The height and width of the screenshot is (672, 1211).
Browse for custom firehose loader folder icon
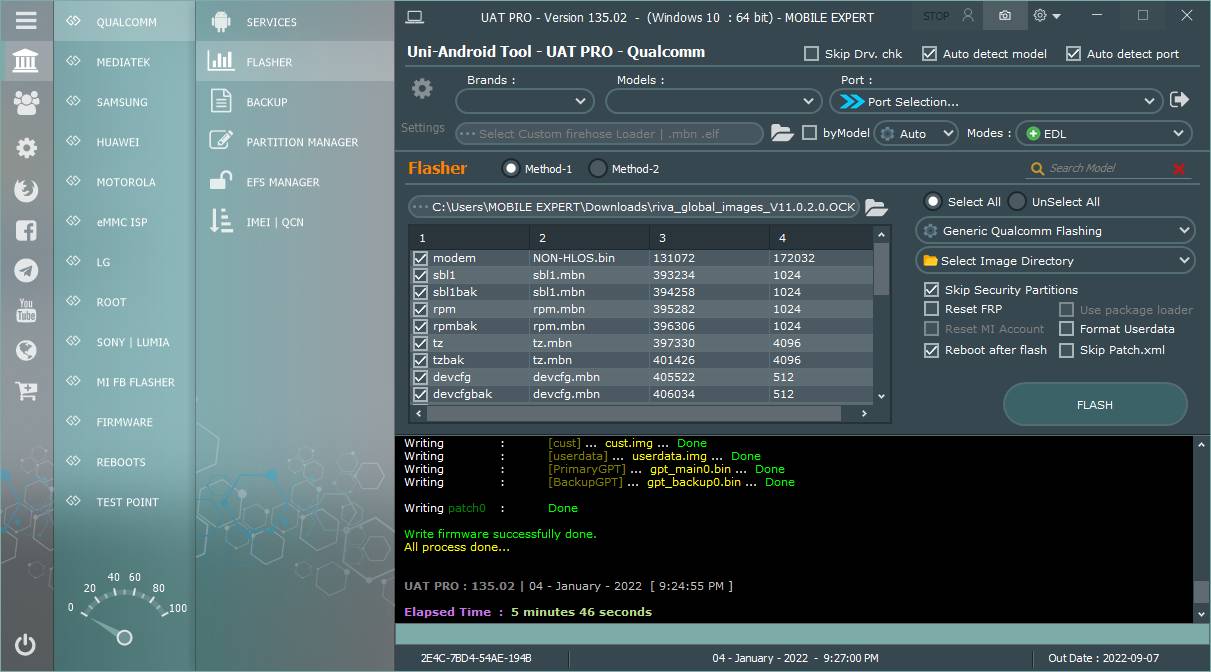click(782, 133)
